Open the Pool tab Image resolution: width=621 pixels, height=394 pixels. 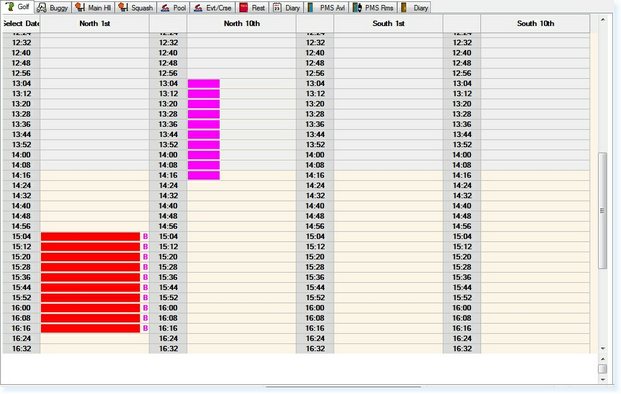173,8
